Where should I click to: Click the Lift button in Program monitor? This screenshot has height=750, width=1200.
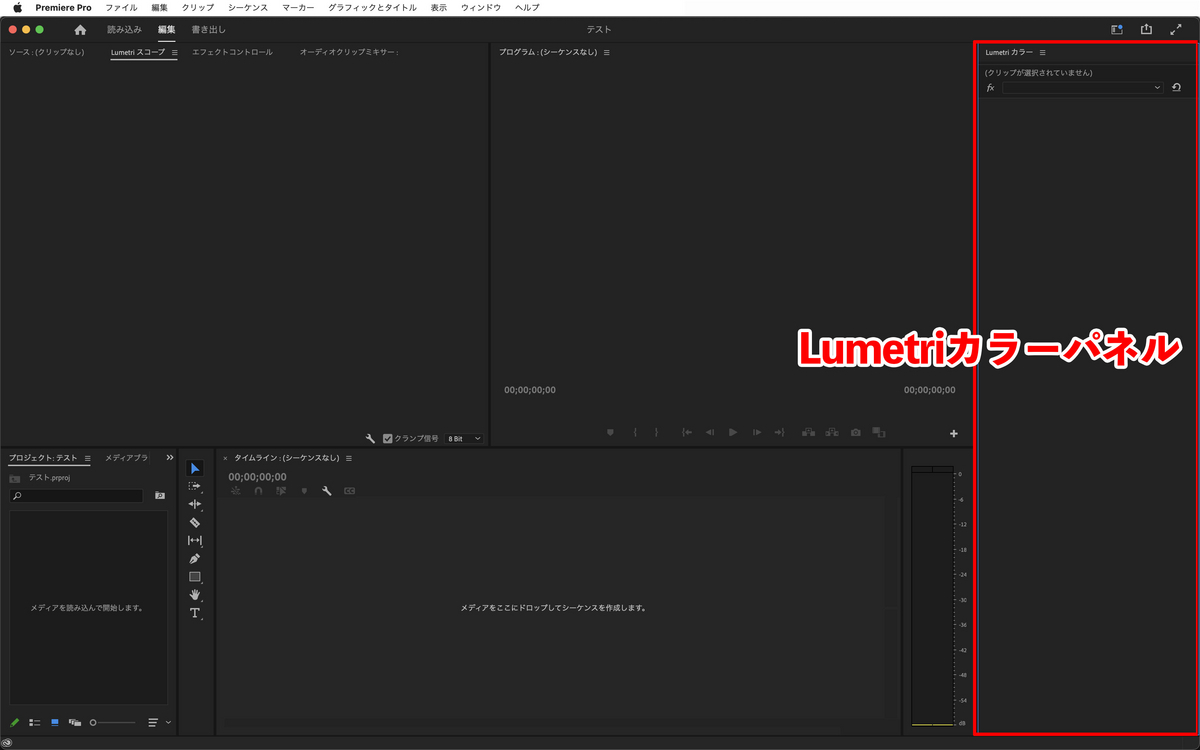click(x=808, y=433)
